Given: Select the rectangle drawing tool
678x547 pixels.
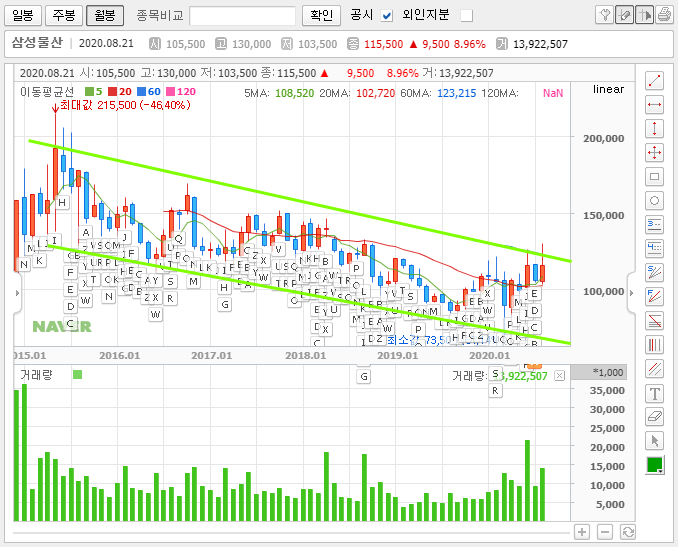Looking at the screenshot, I should point(654,176).
